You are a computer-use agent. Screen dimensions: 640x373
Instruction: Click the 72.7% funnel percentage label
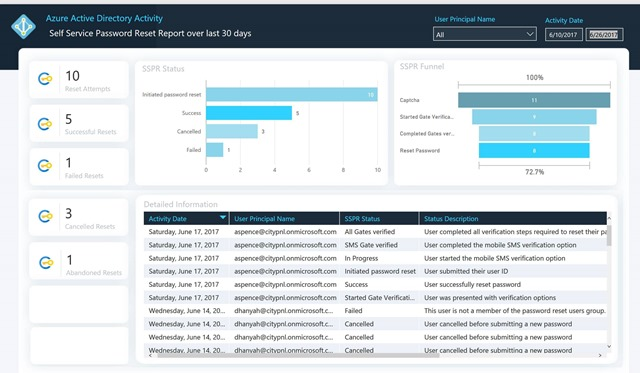534,172
